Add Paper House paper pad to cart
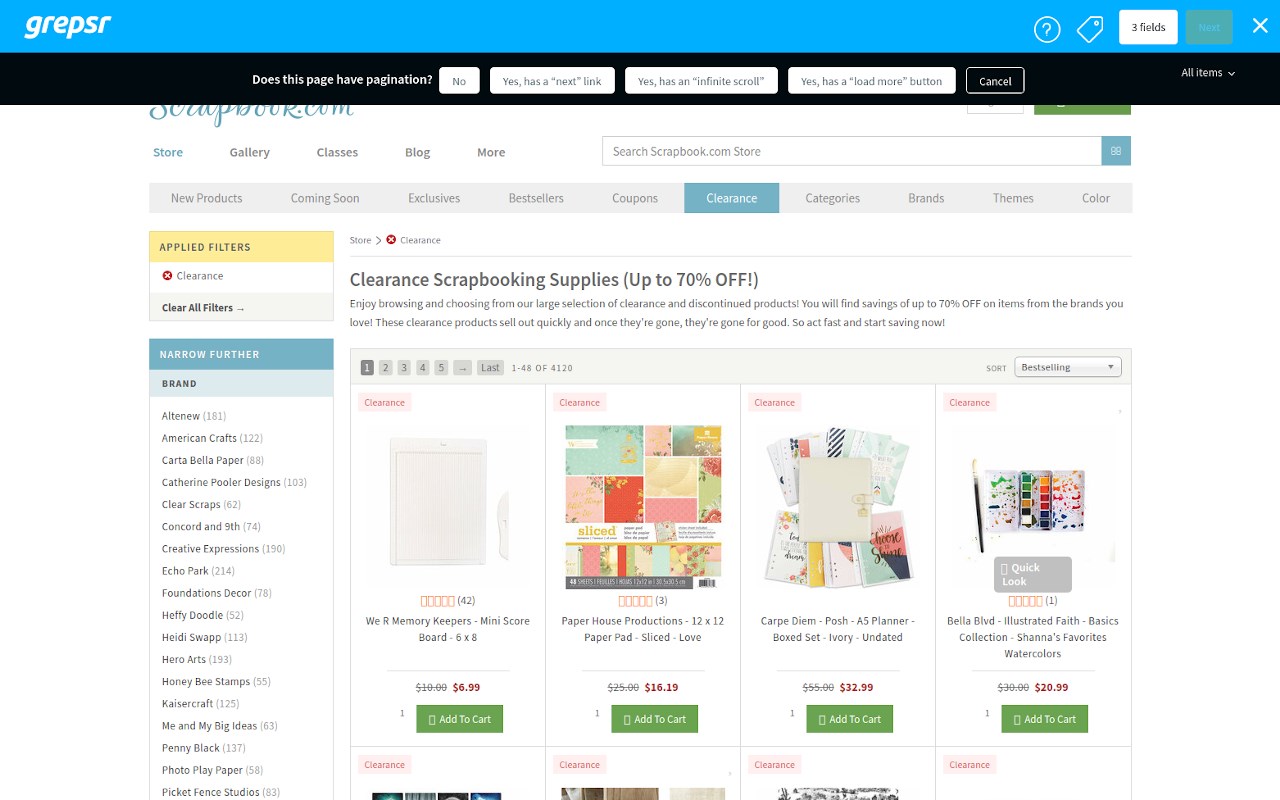The image size is (1280, 800). point(655,719)
